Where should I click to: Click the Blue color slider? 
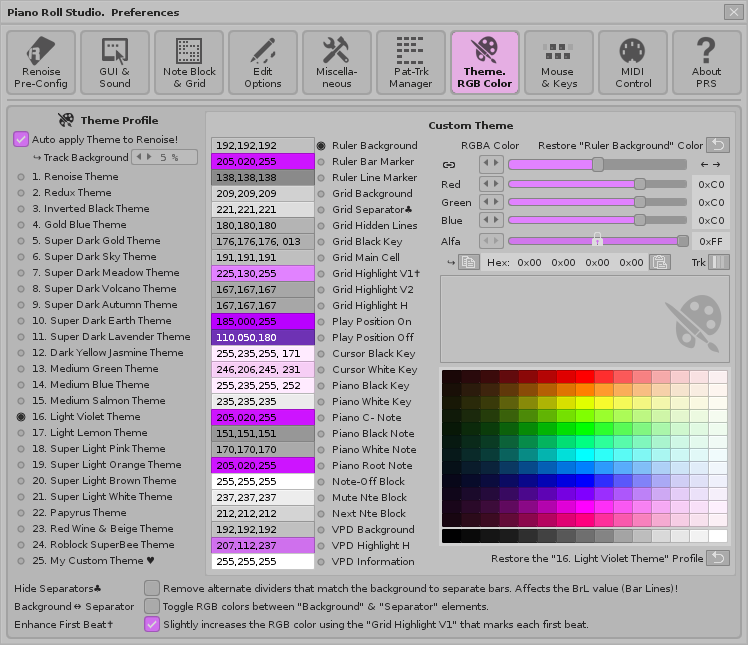(598, 220)
